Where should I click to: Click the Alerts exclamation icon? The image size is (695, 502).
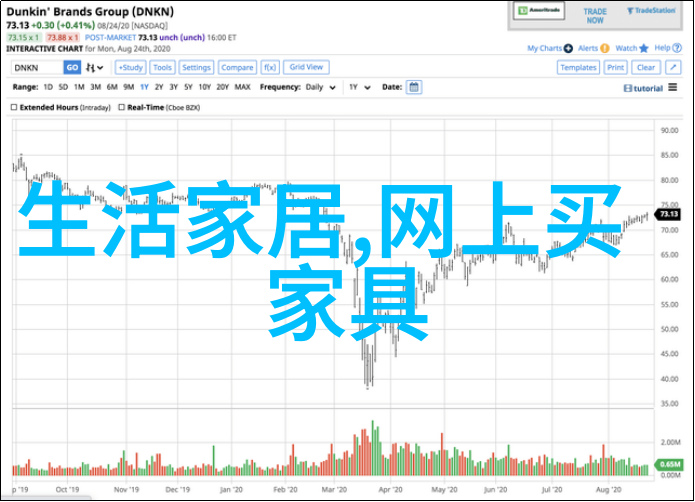click(605, 48)
